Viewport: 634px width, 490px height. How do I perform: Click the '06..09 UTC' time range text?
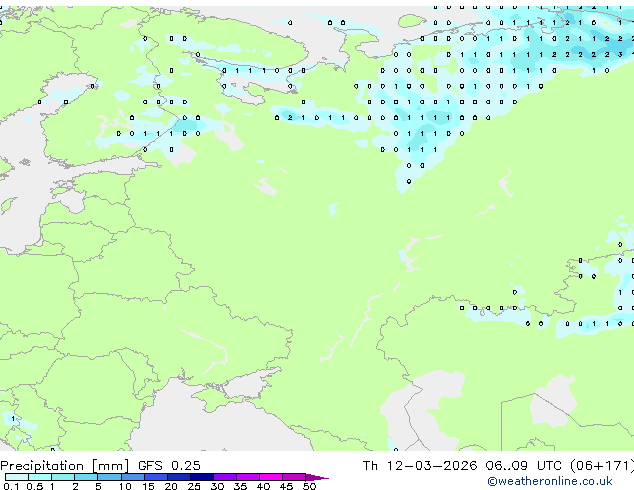point(524,466)
